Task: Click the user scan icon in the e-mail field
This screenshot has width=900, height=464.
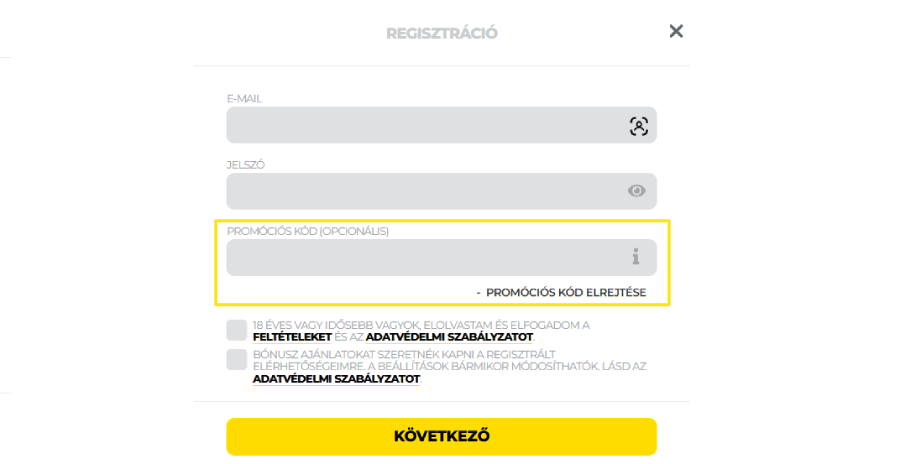Action: click(x=638, y=126)
